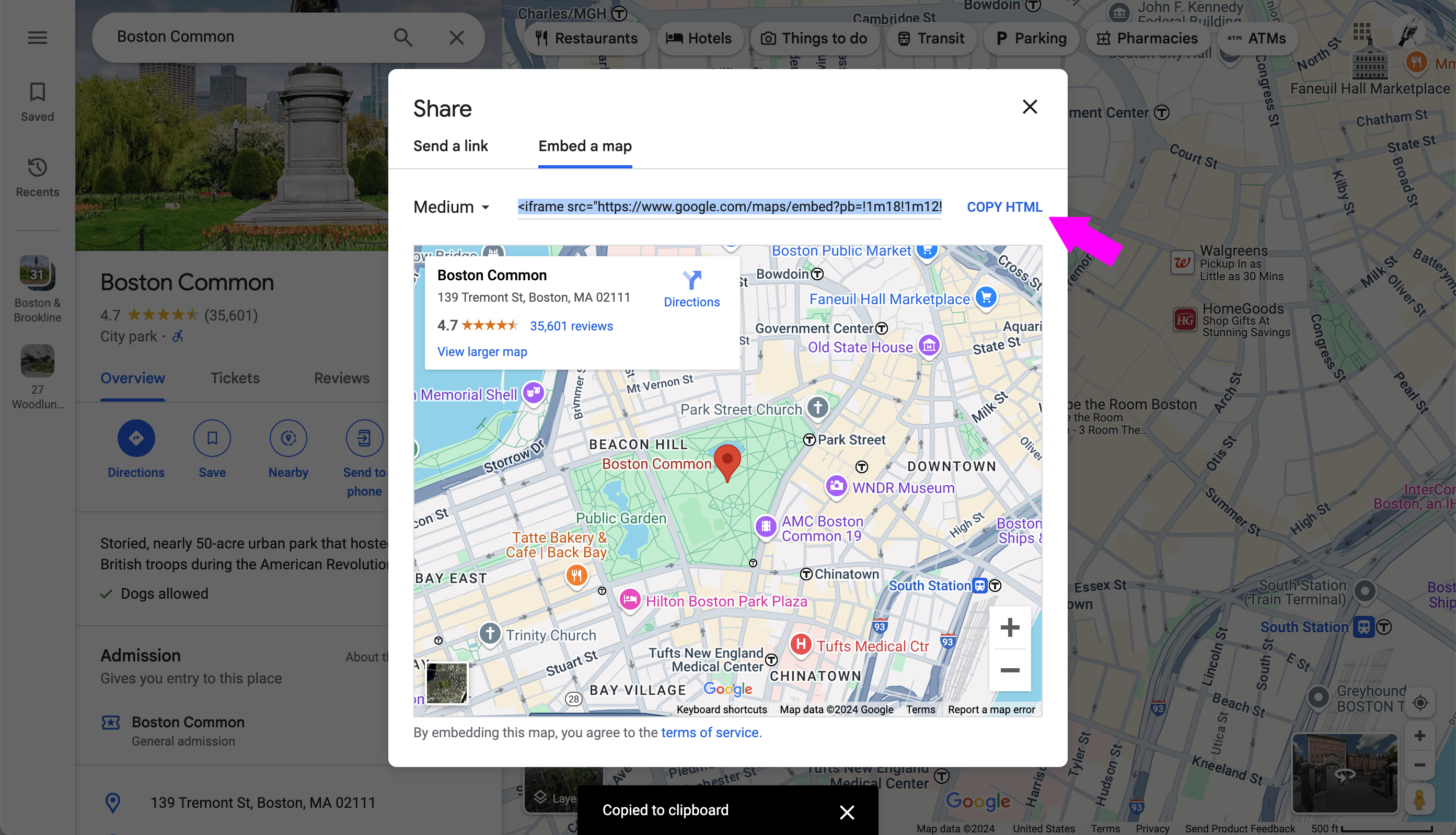Clear the Boston Common search
Image resolution: width=1456 pixels, height=835 pixels.
click(457, 38)
